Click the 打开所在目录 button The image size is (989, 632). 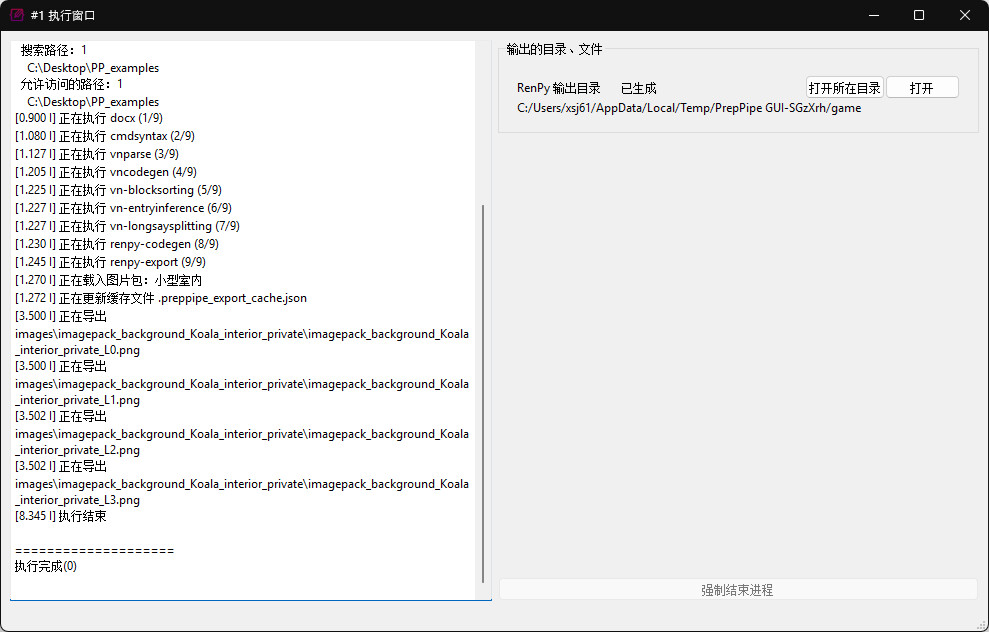tap(844, 88)
